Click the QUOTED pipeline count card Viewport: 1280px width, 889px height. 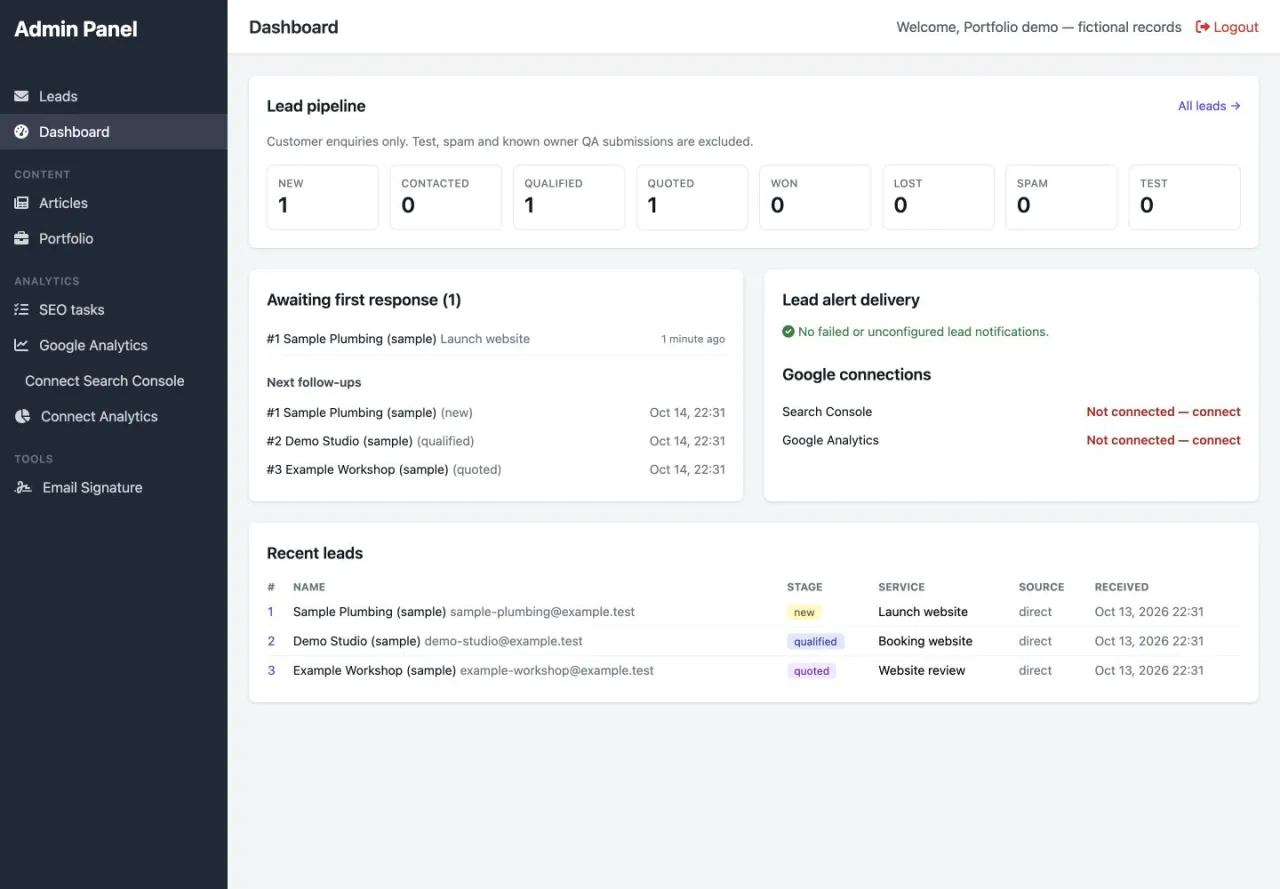(x=692, y=197)
